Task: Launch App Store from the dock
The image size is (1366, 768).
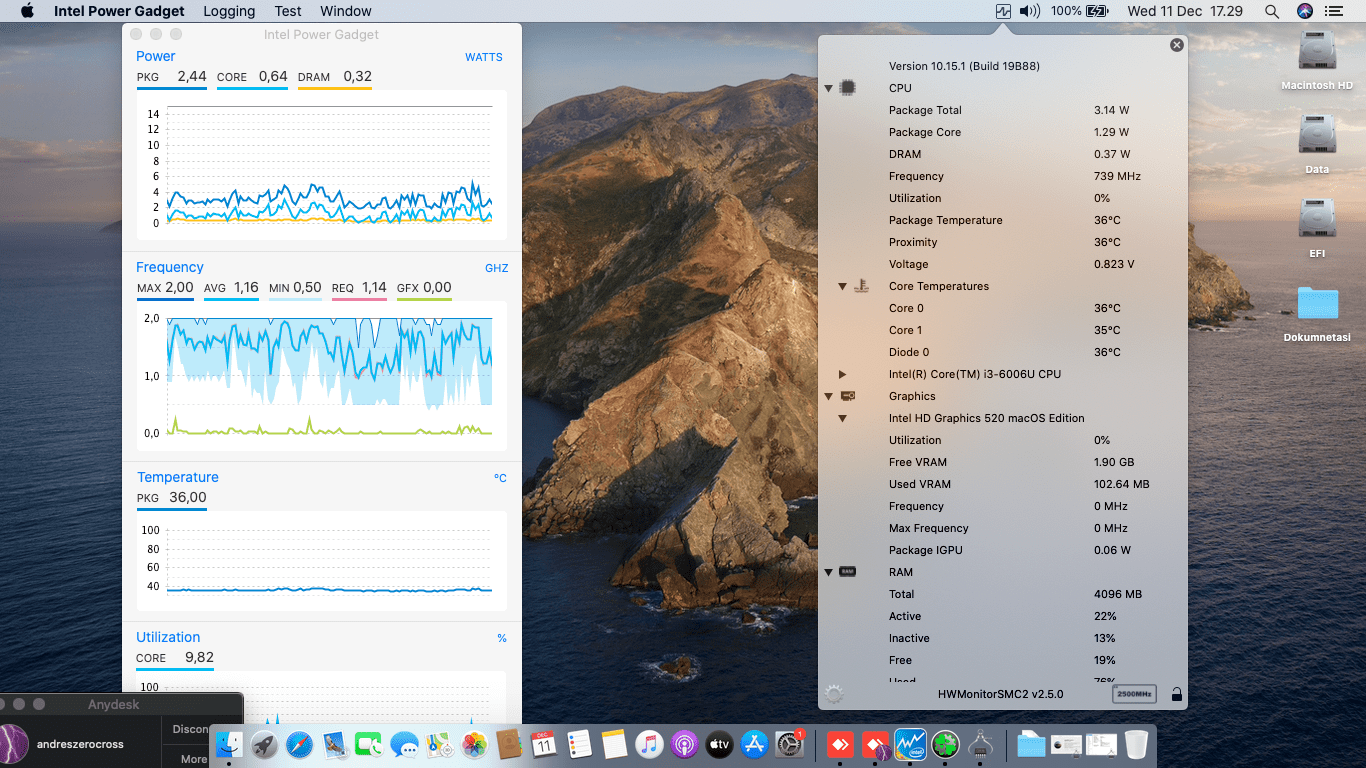Action: pyautogui.click(x=755, y=744)
